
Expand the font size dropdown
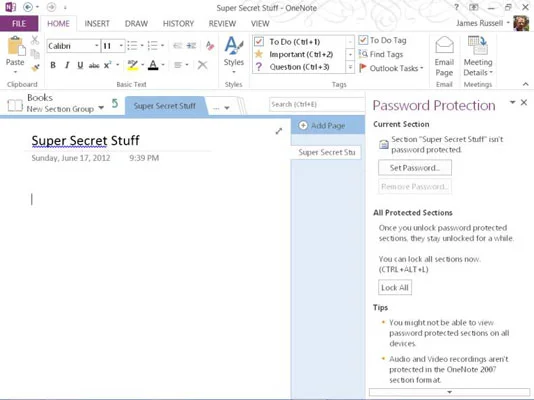click(121, 46)
